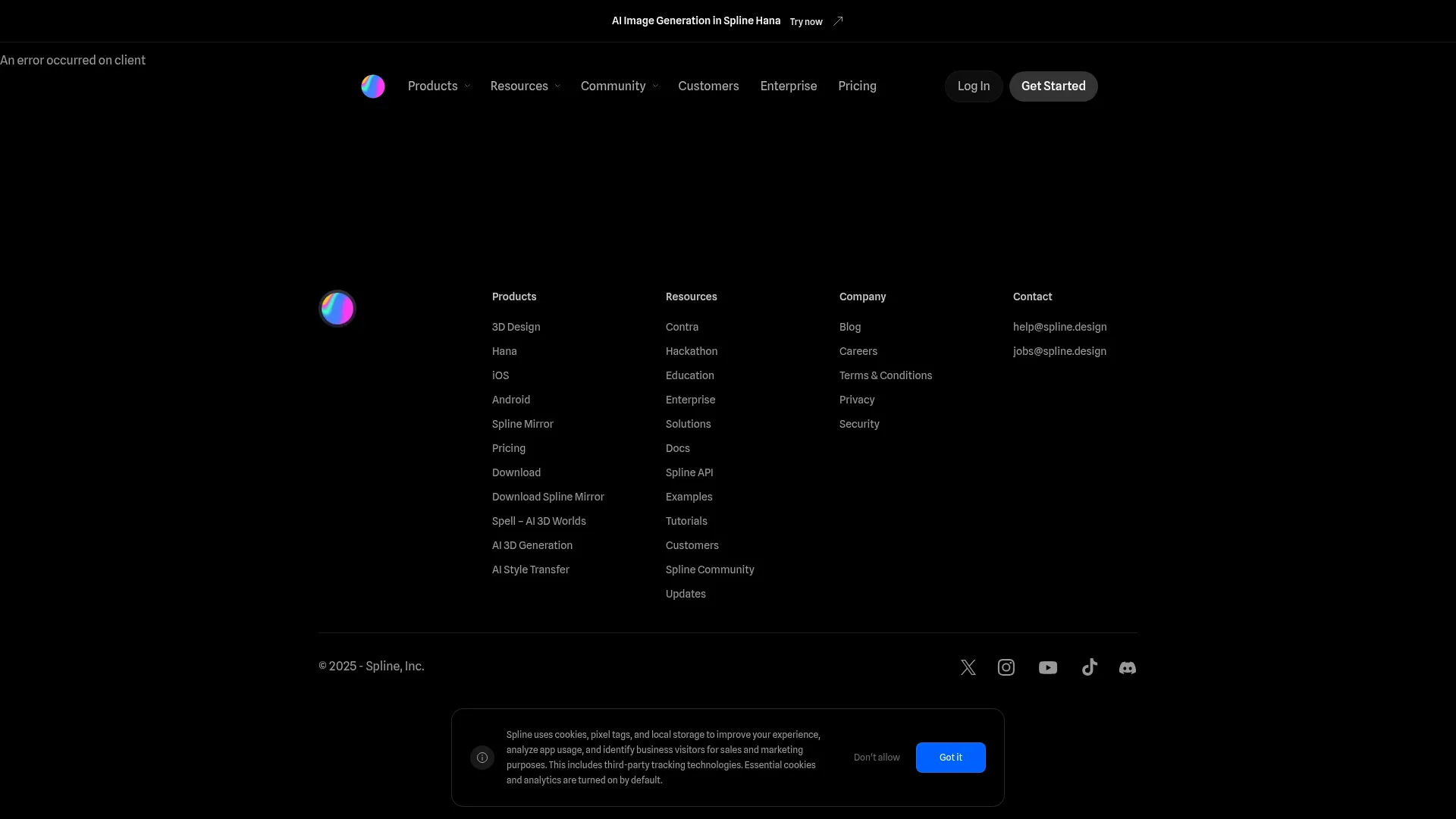The height and width of the screenshot is (819, 1456).
Task: Expand the Community dropdown in navbar
Action: click(x=619, y=86)
